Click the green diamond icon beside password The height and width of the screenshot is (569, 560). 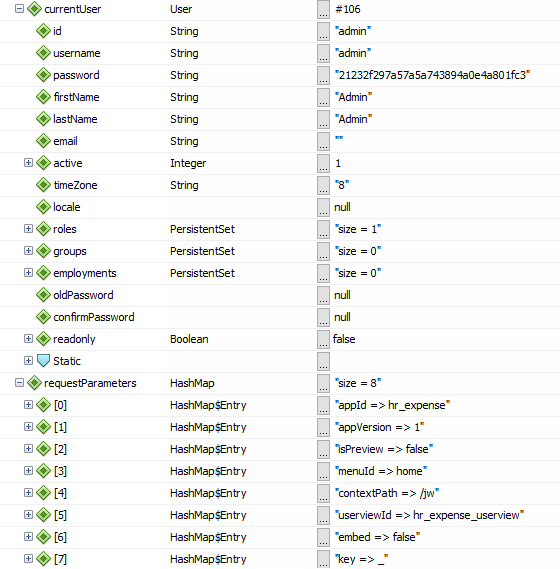click(x=43, y=75)
